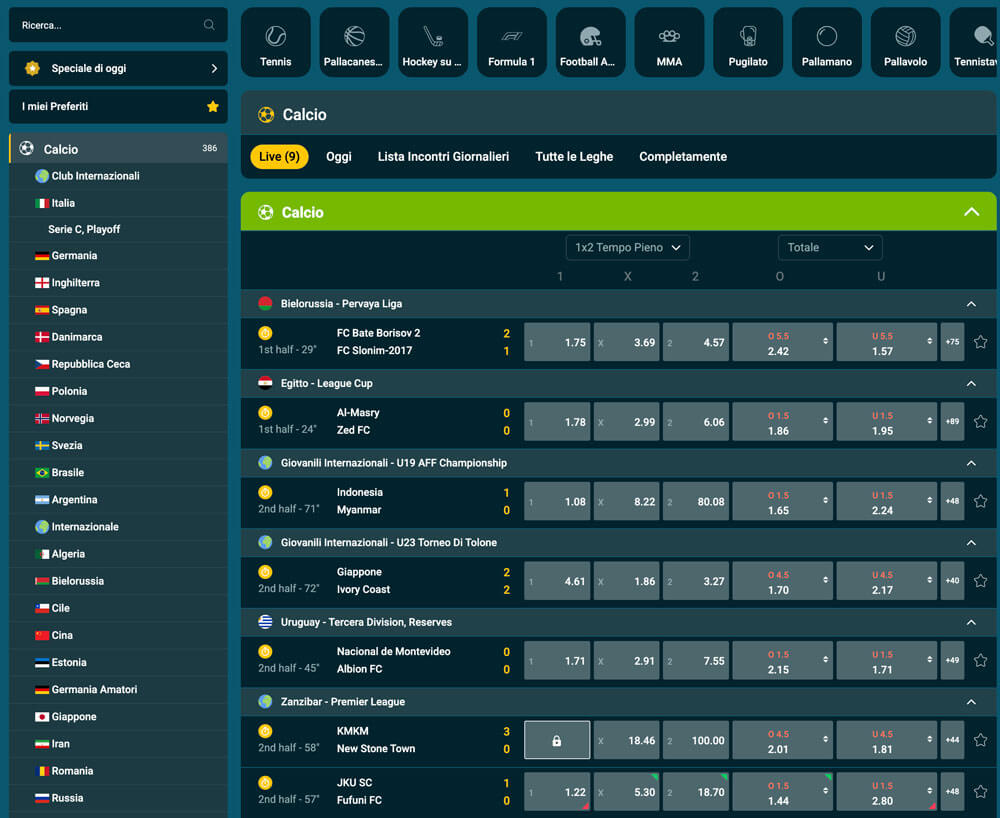
Task: Click the I miei Preferiti star icon
Action: point(213,106)
